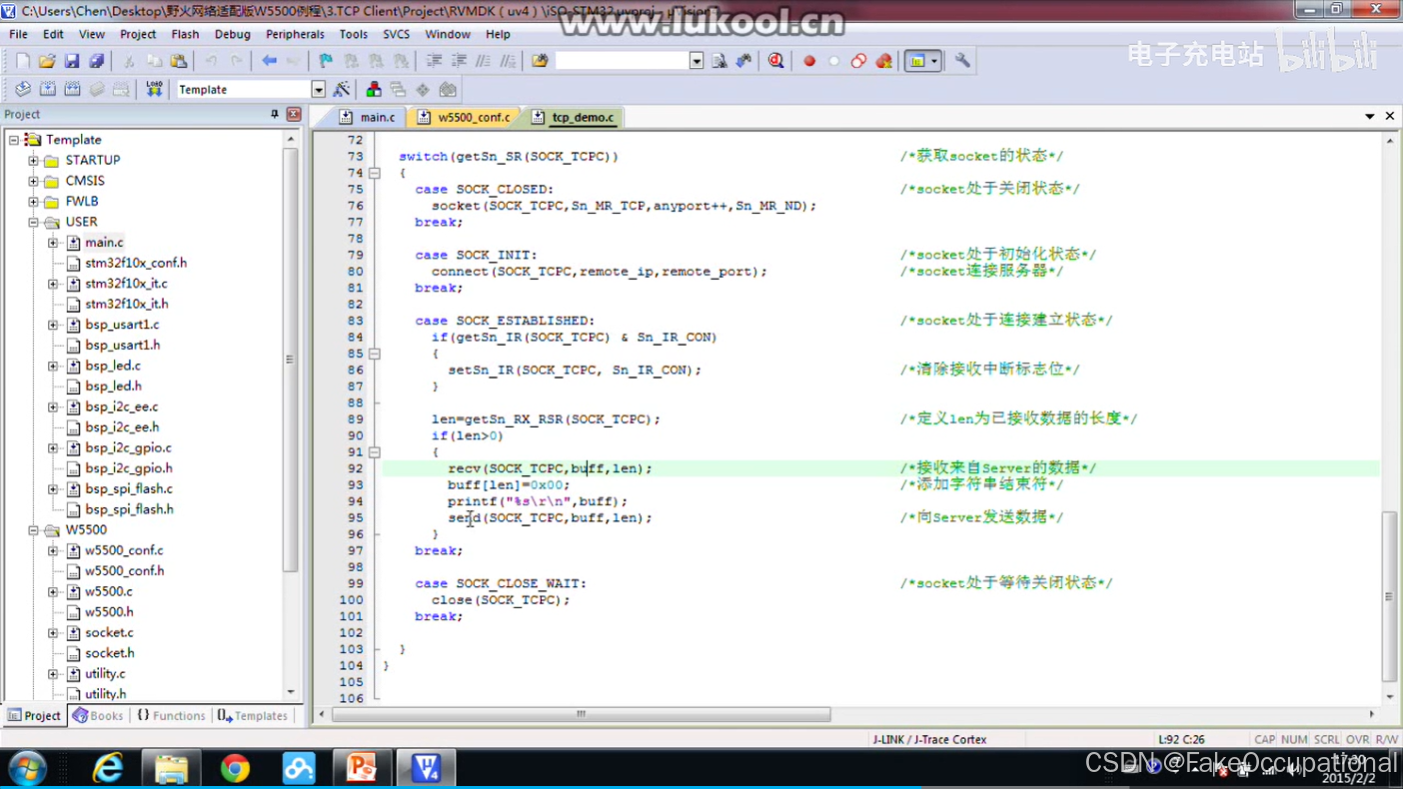This screenshot has width=1403, height=789.
Task: Select w5500_conf.h in project tree
Action: coord(124,571)
